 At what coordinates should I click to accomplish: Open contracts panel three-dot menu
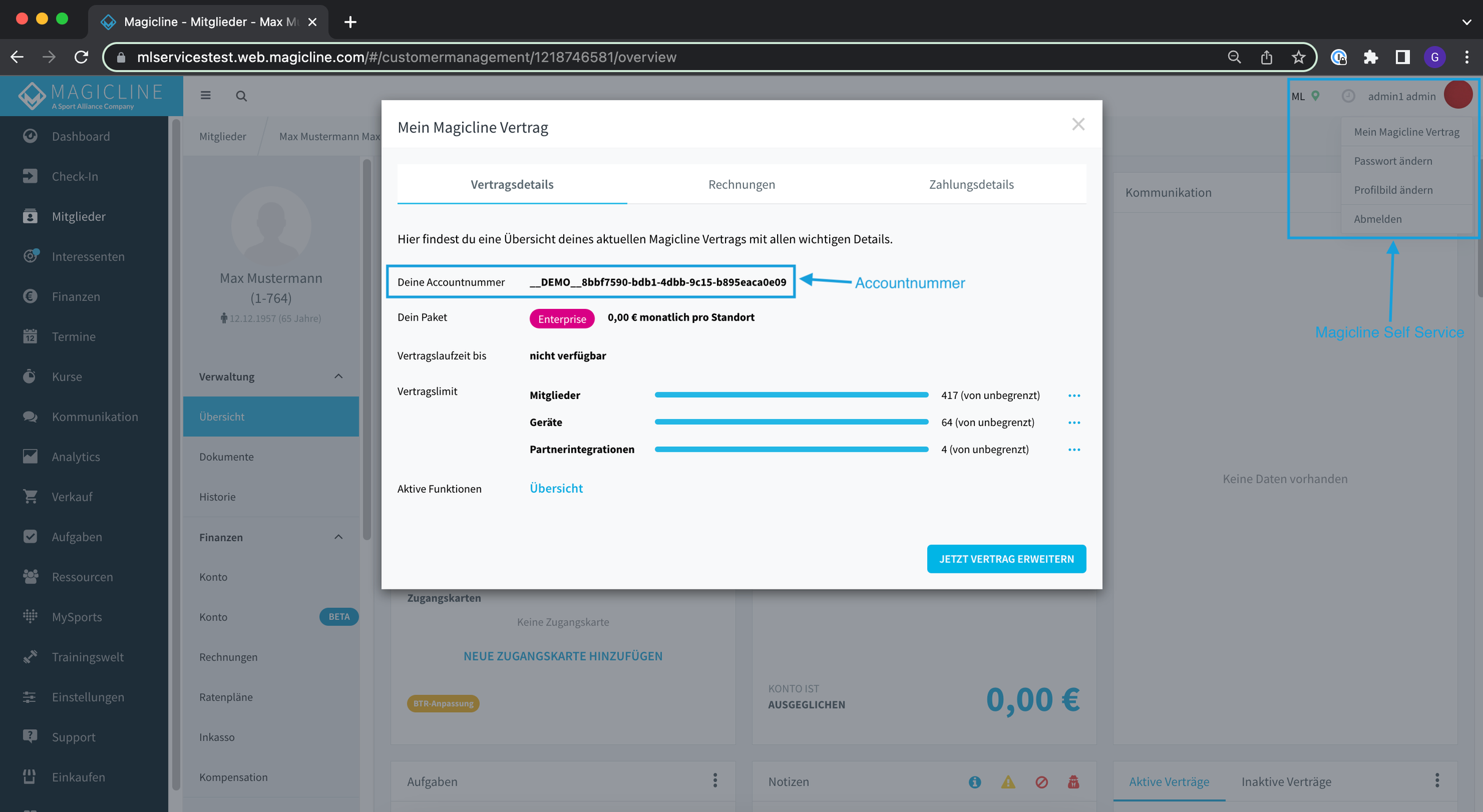click(1437, 780)
